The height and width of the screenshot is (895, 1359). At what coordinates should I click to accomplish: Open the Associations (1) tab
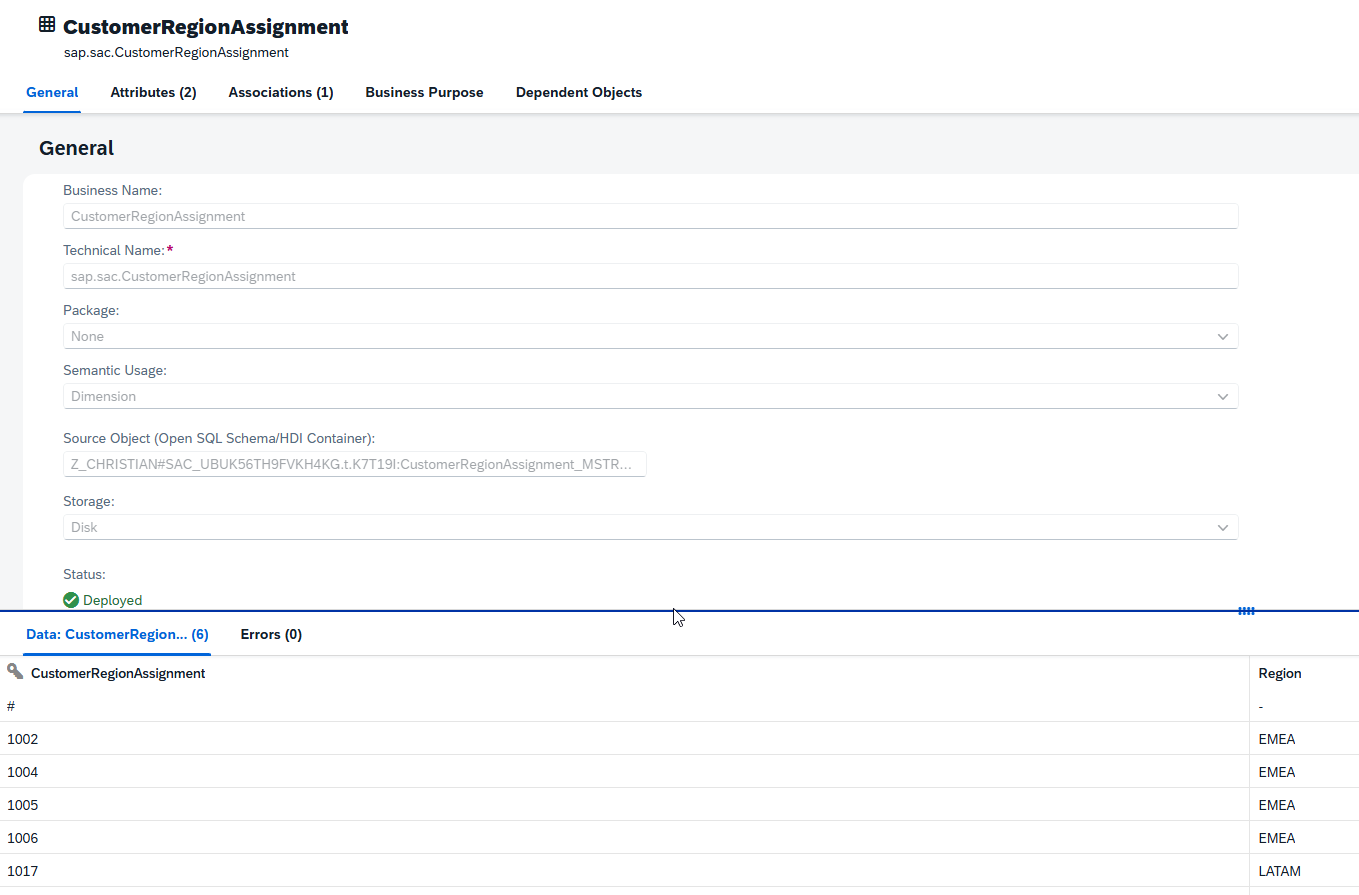click(281, 92)
